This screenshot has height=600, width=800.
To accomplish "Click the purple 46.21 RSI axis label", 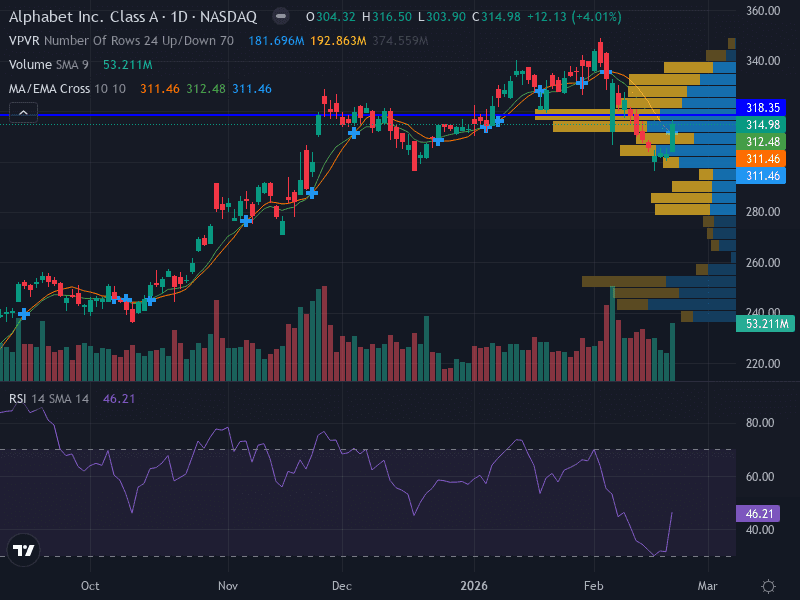I will tap(758, 513).
